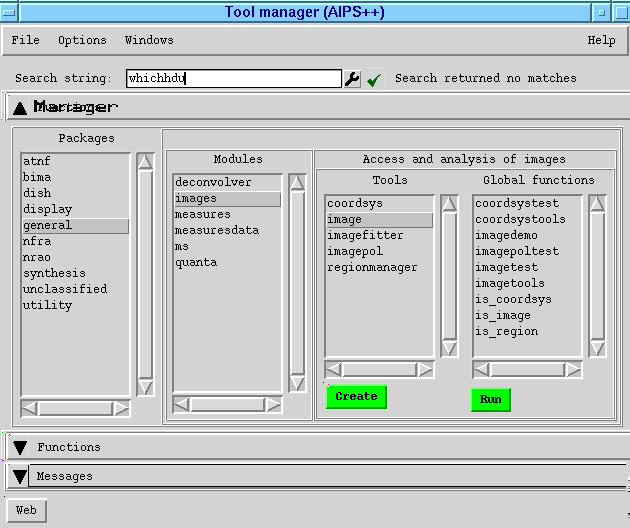Collapse the Manager section triangle
The image size is (630, 528).
pos(20,108)
